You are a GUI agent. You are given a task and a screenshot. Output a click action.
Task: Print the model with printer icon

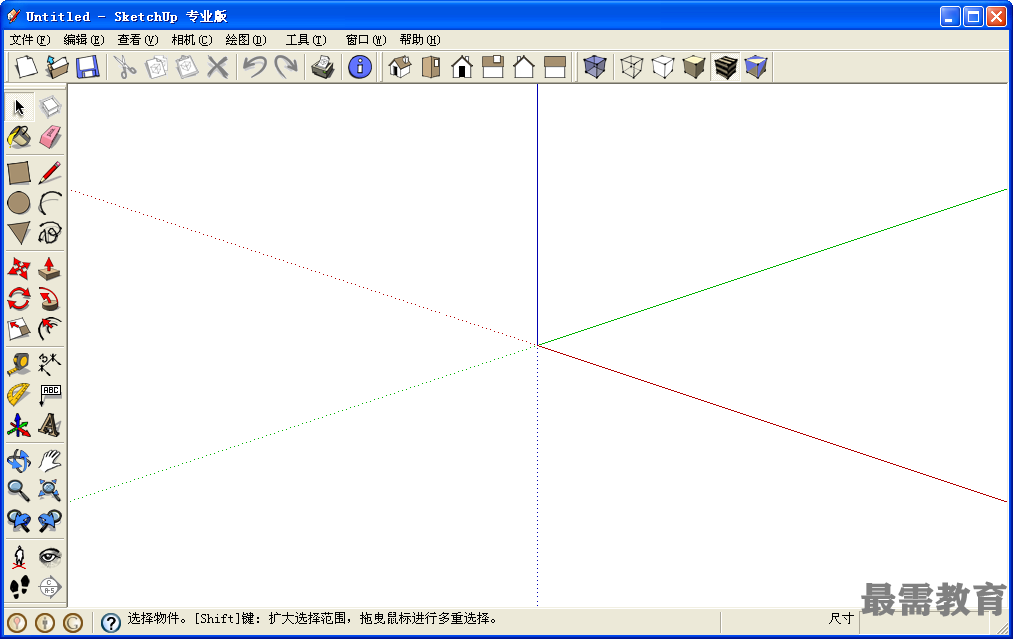tap(322, 67)
